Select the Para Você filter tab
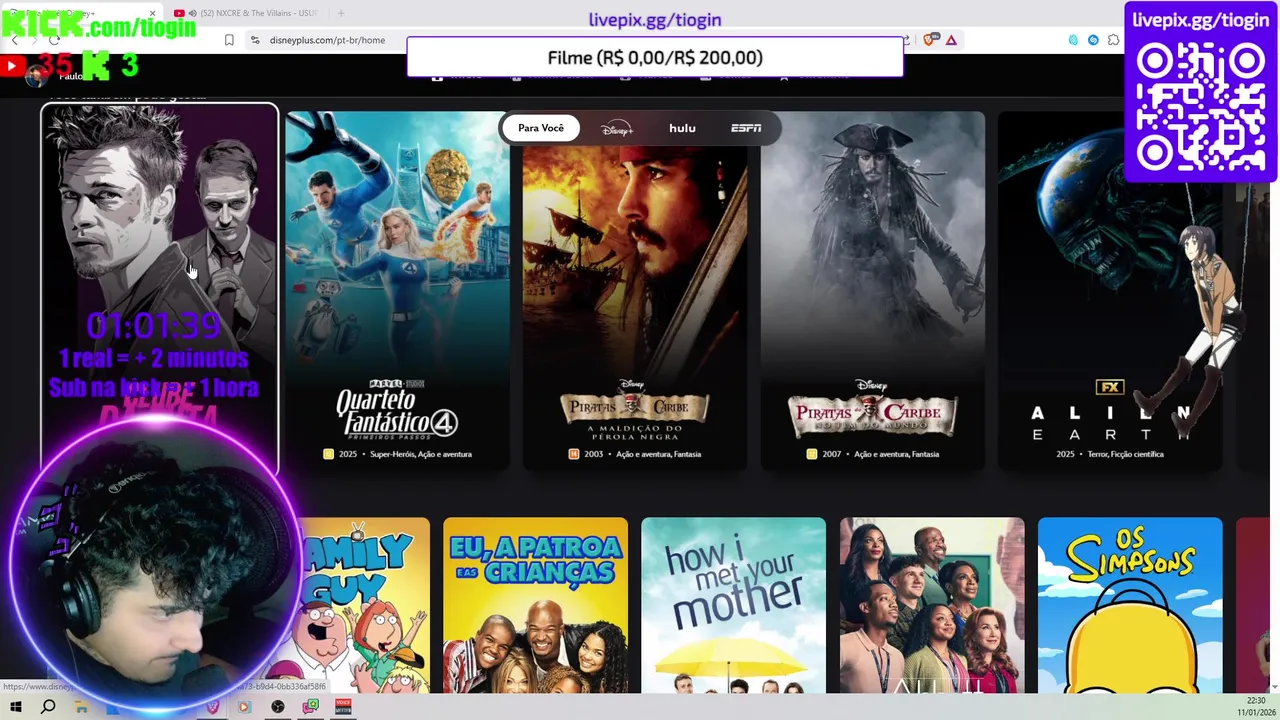The width and height of the screenshot is (1280, 720). (x=541, y=128)
